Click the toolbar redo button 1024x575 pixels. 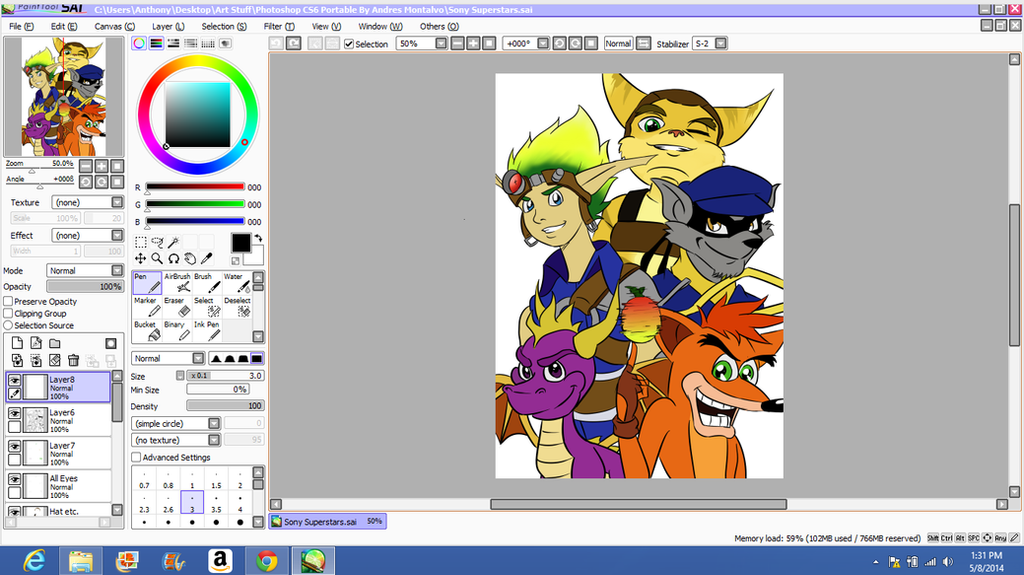(x=294, y=43)
